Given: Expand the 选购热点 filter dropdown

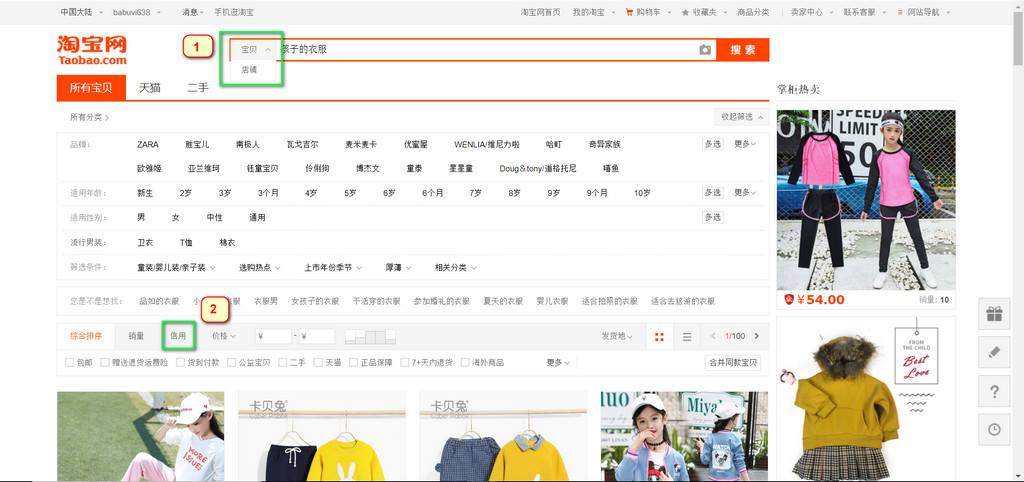Looking at the screenshot, I should tap(259, 267).
